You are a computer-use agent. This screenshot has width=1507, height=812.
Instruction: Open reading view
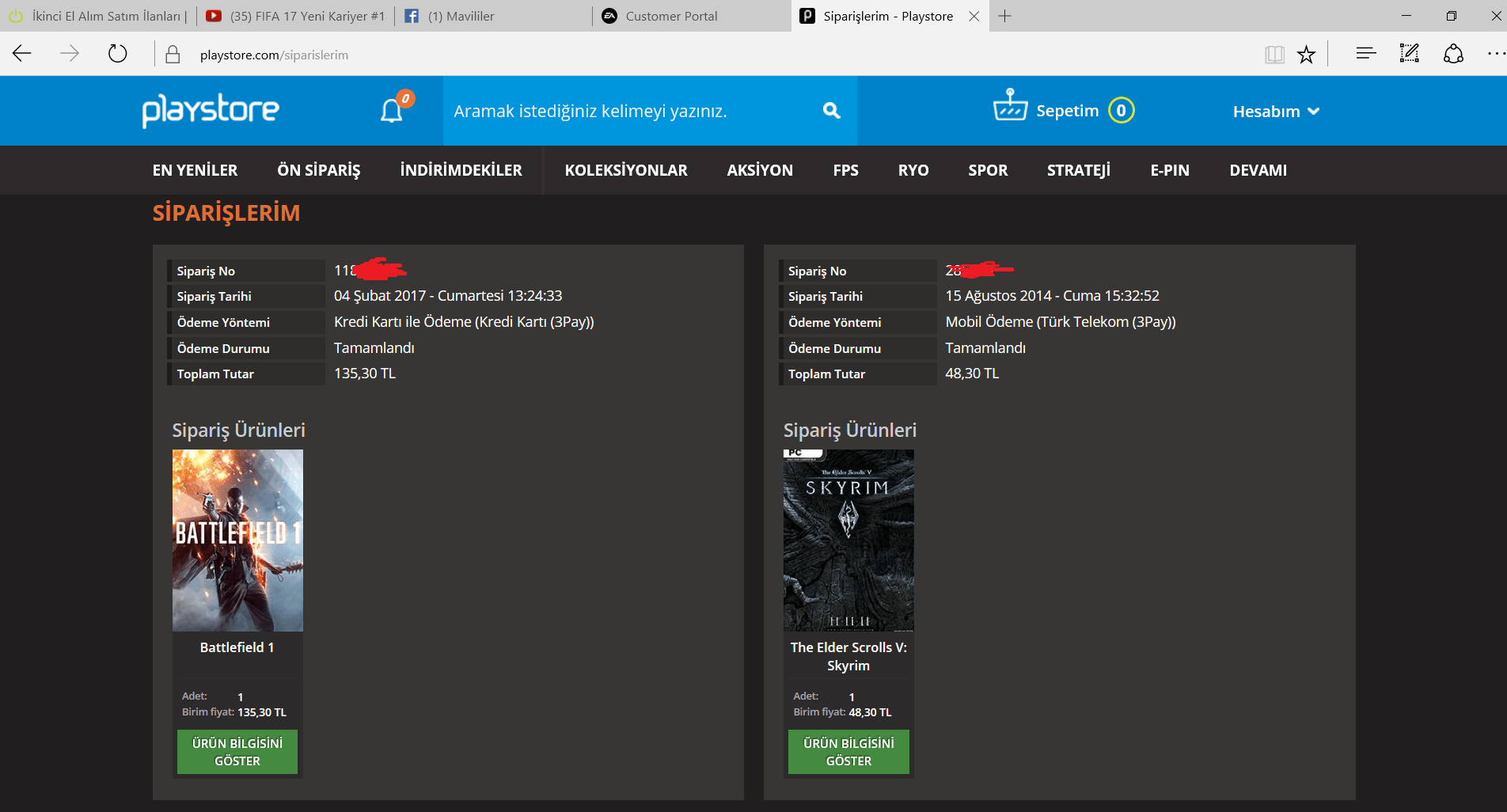[x=1274, y=55]
